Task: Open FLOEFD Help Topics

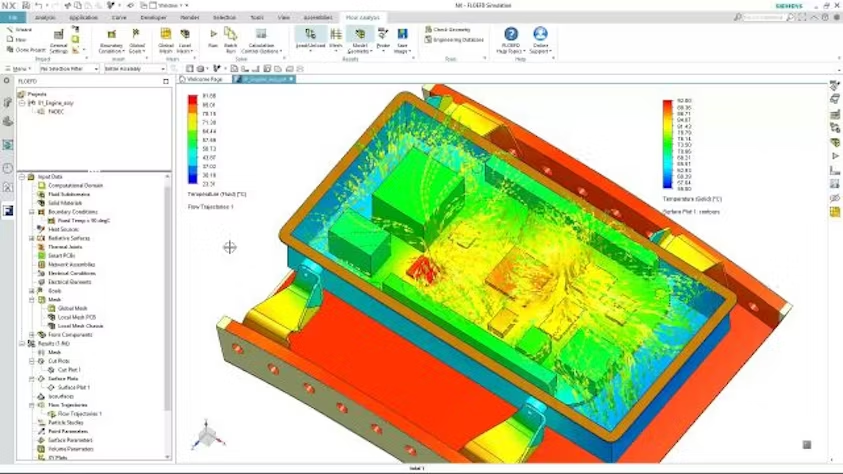Action: (511, 40)
